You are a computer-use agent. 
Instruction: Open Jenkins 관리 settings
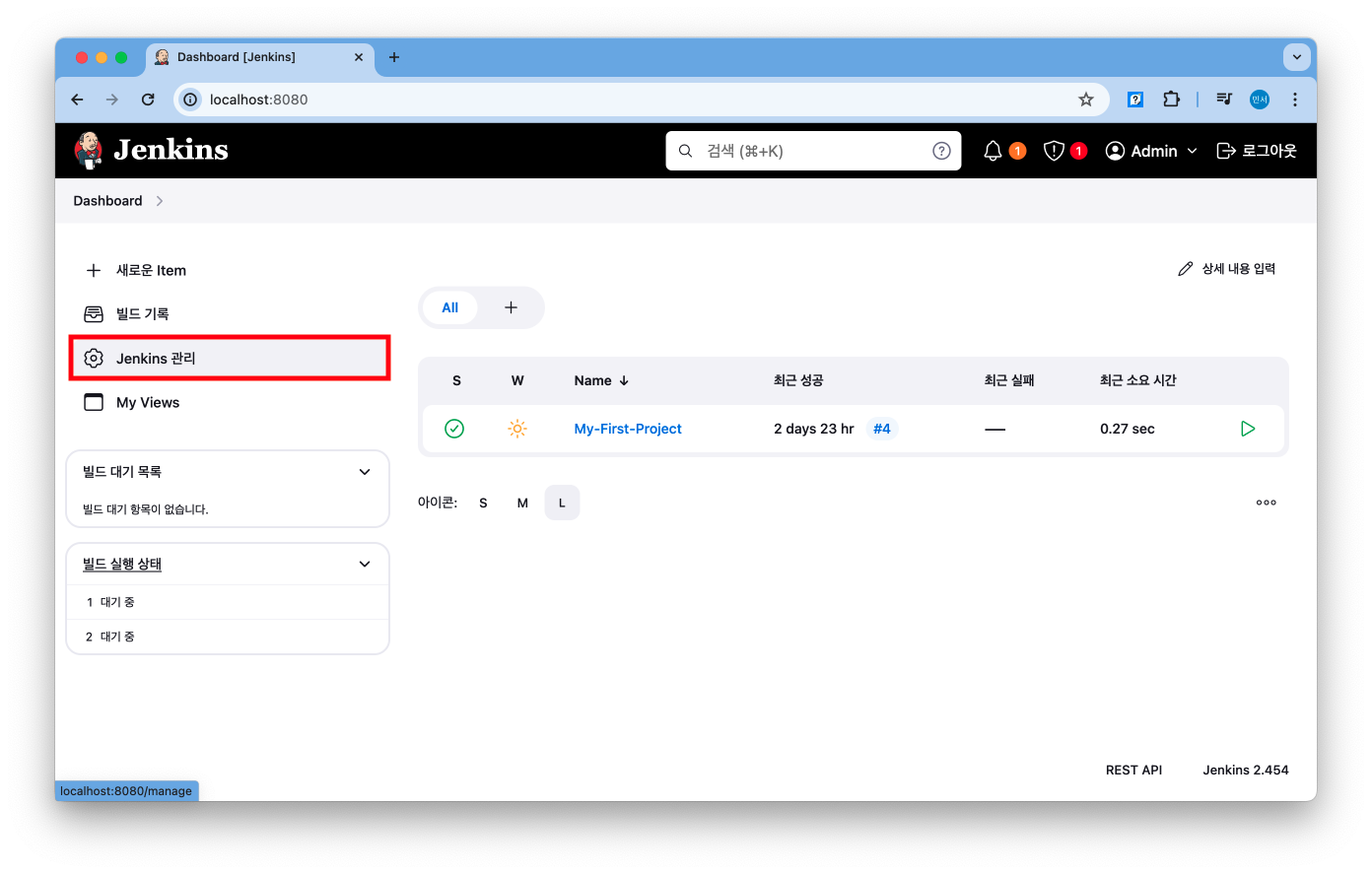(229, 358)
